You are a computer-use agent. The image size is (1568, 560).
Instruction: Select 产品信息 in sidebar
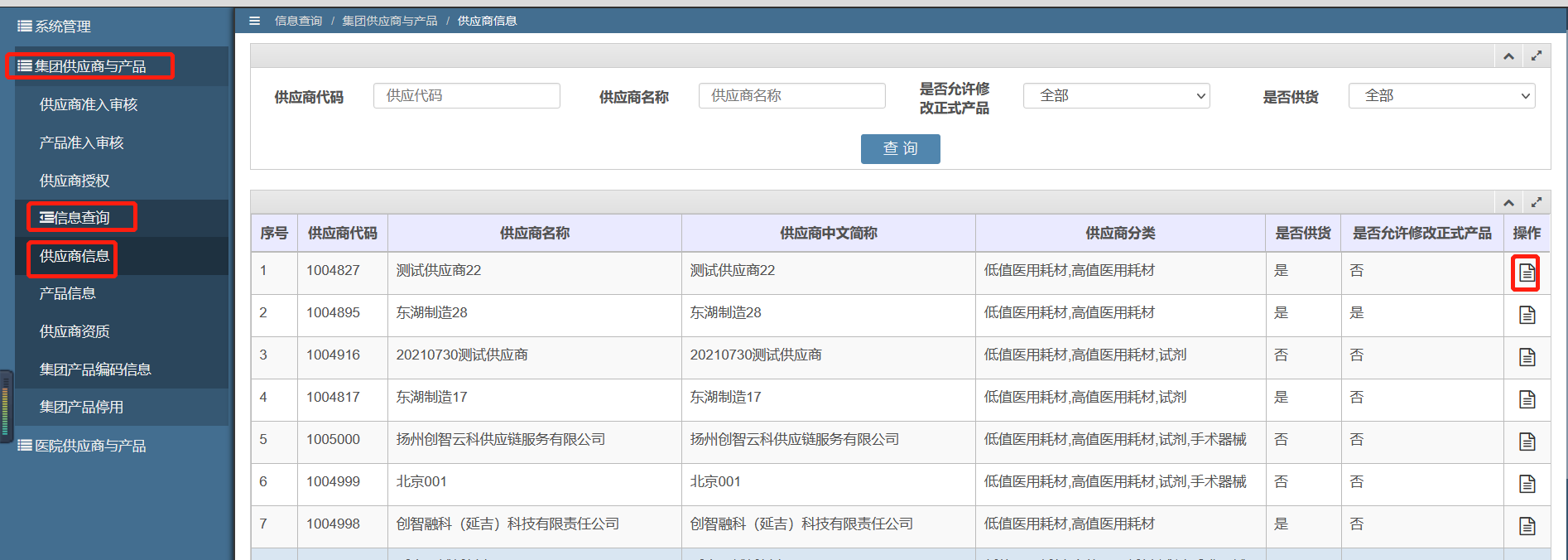(x=68, y=293)
